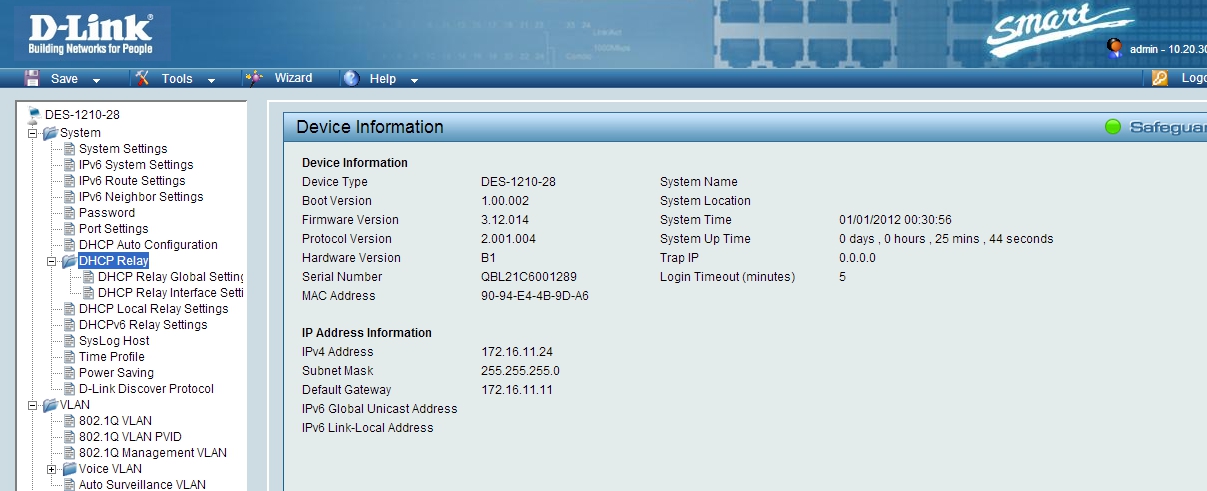The height and width of the screenshot is (491, 1207).
Task: Open IPv6 Route Settings page
Action: [132, 180]
